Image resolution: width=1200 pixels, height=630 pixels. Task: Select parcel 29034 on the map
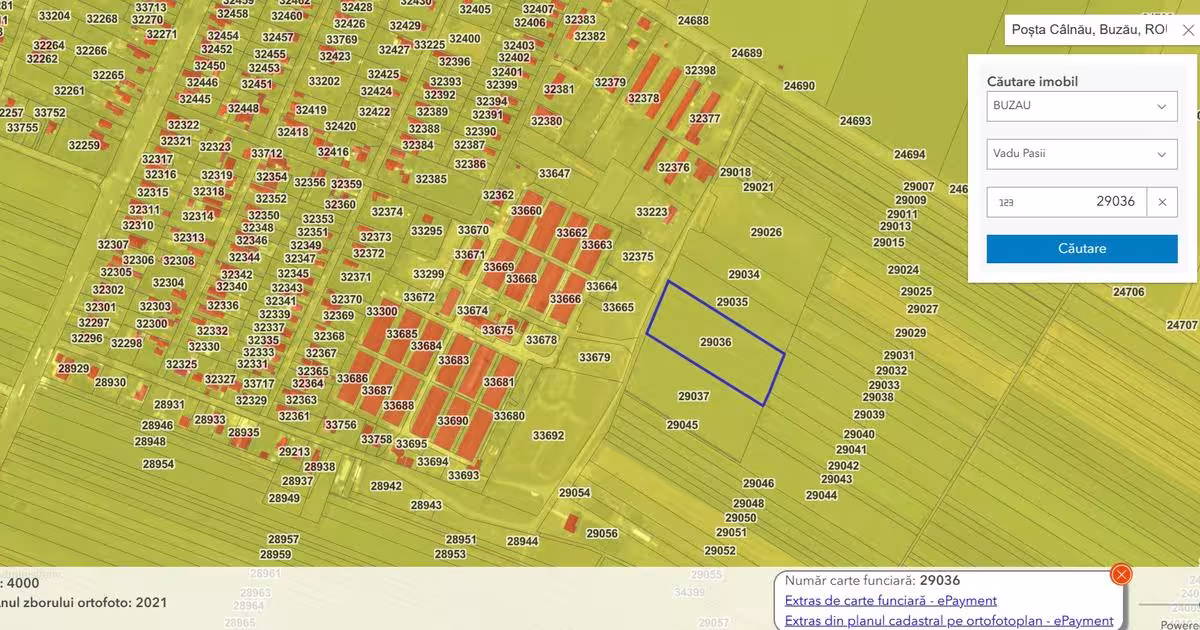click(743, 274)
